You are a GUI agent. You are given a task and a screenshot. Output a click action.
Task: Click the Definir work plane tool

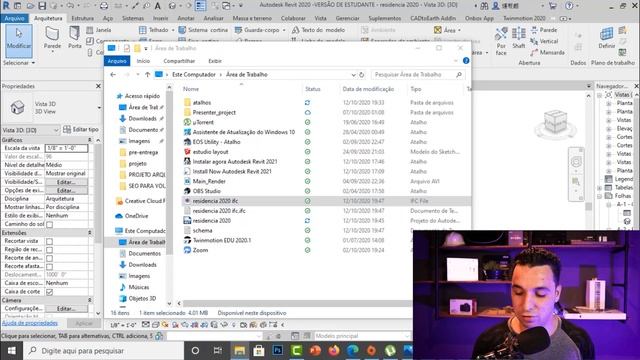(607, 38)
